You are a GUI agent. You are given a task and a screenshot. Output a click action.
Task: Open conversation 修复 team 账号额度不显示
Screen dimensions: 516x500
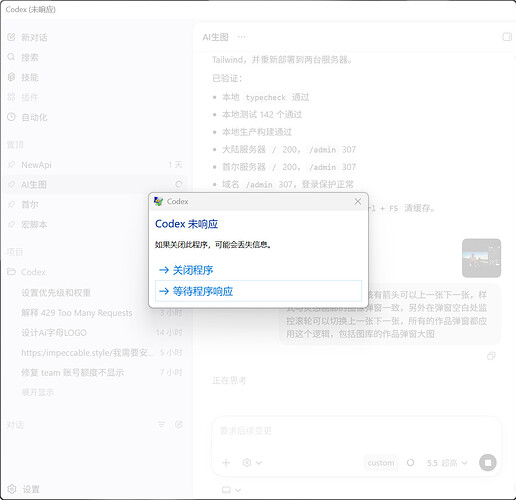(x=73, y=373)
